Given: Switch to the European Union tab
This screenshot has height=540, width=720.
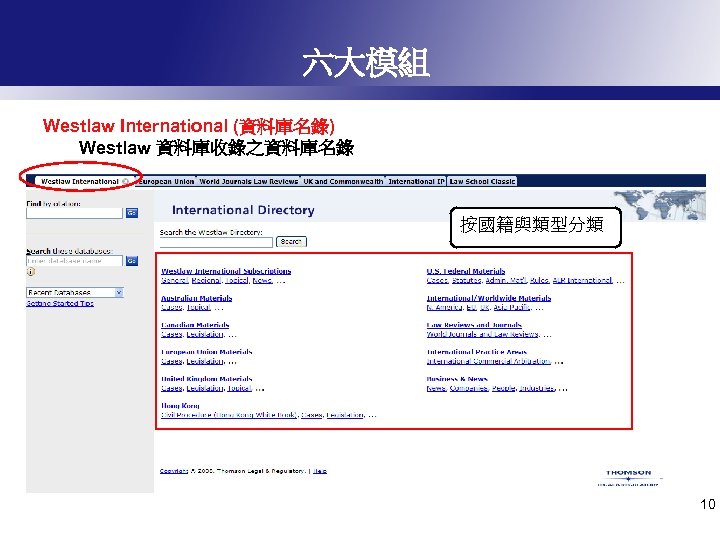Looking at the screenshot, I should point(166,181).
